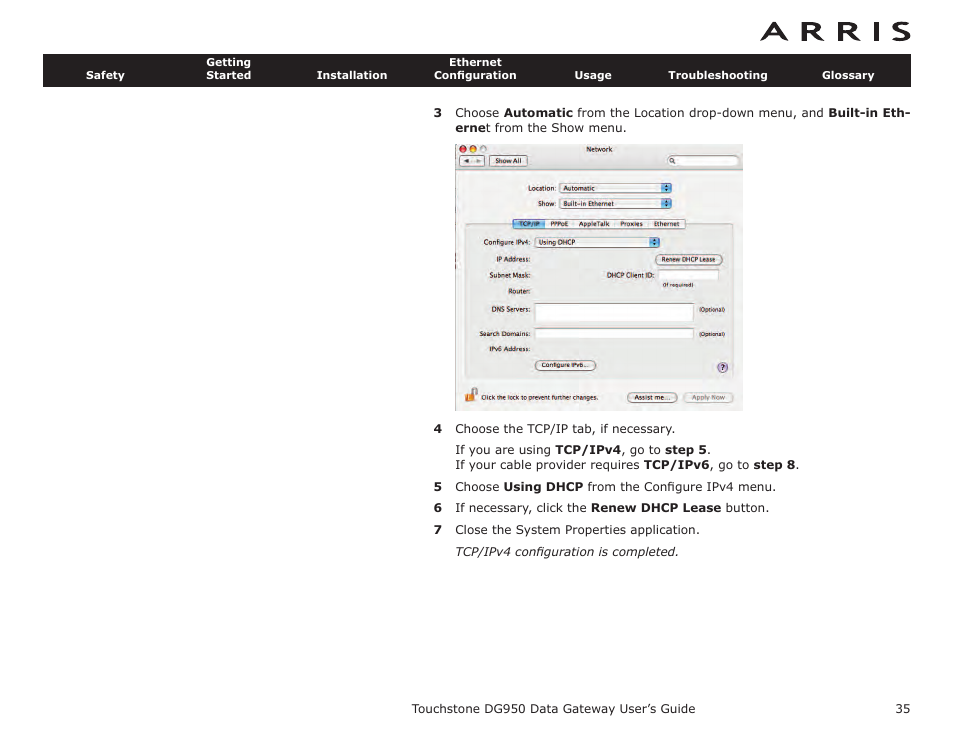This screenshot has width=954, height=738.
Task: Switch to the PPPoE tab
Action: pyautogui.click(x=559, y=224)
